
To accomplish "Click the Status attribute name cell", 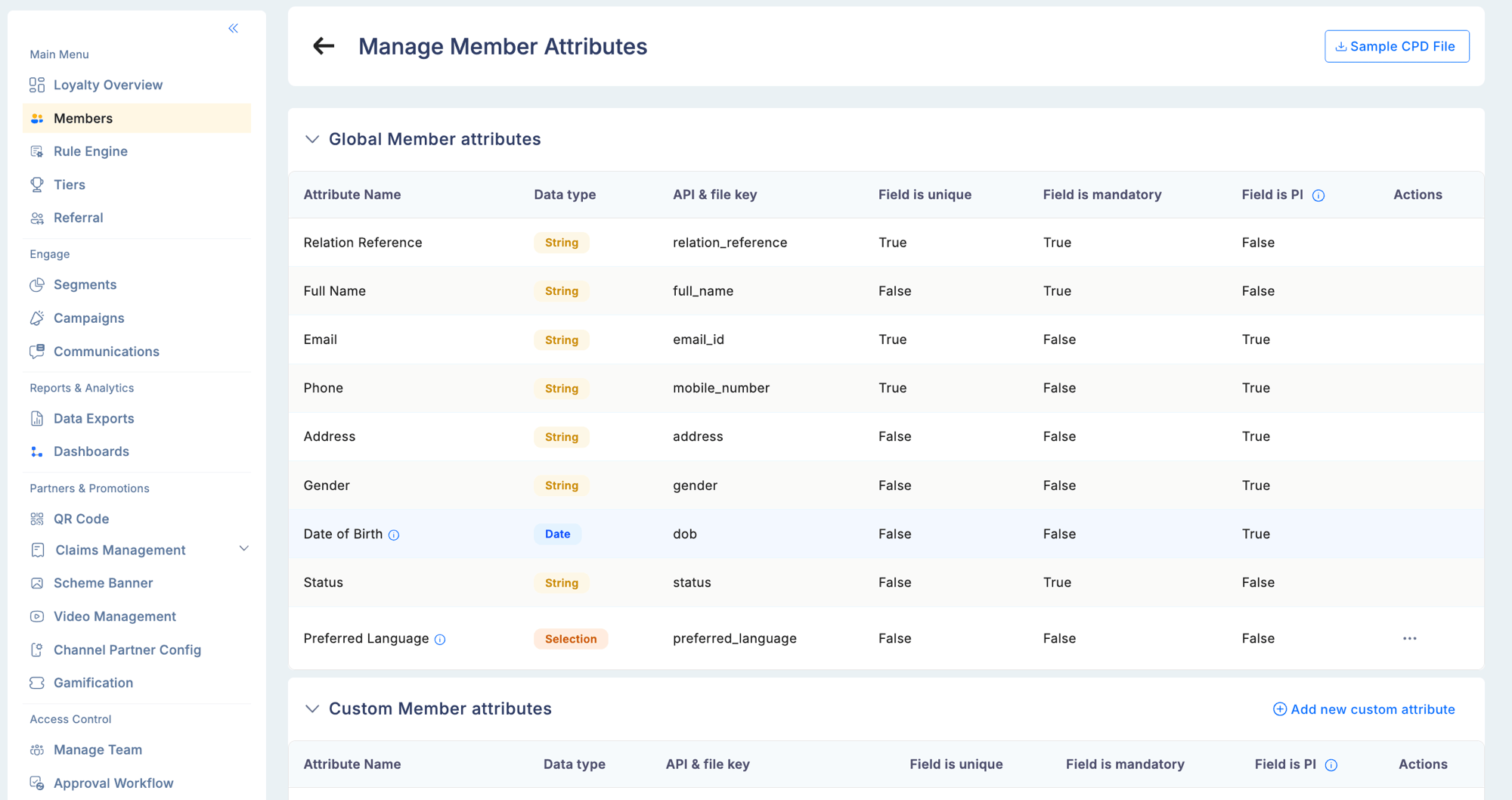I will [x=324, y=582].
